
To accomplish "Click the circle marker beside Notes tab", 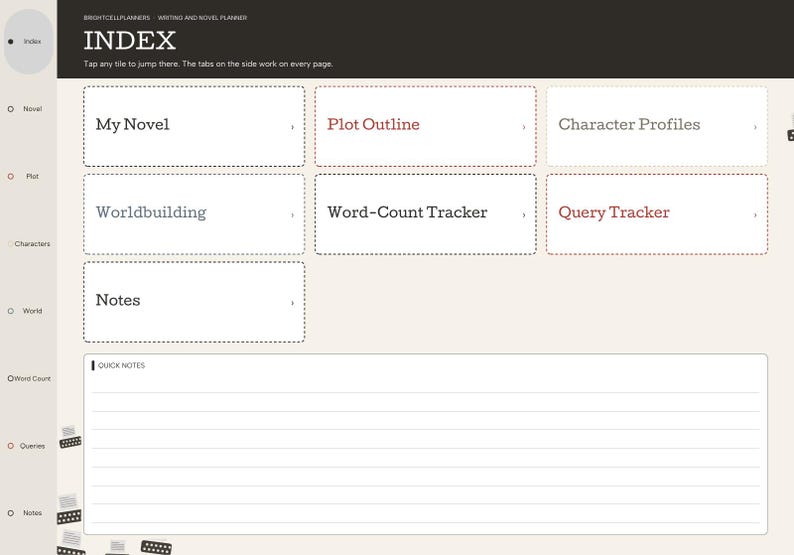I will 11,513.
